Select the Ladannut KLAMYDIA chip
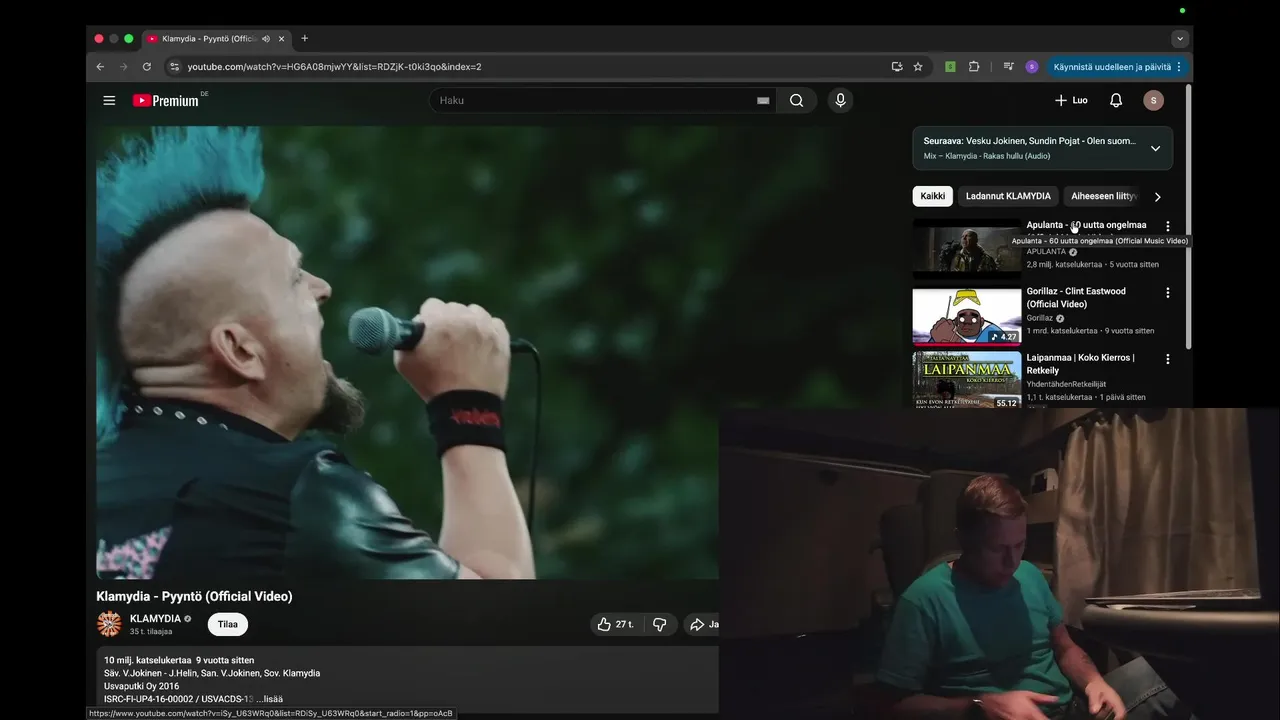The width and height of the screenshot is (1280, 720). [1008, 196]
